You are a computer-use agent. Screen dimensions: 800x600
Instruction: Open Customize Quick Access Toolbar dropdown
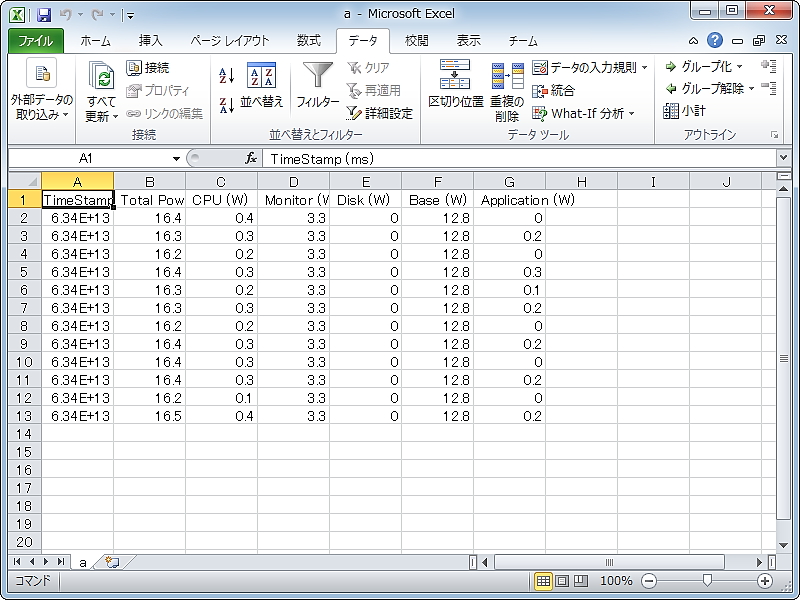click(131, 16)
